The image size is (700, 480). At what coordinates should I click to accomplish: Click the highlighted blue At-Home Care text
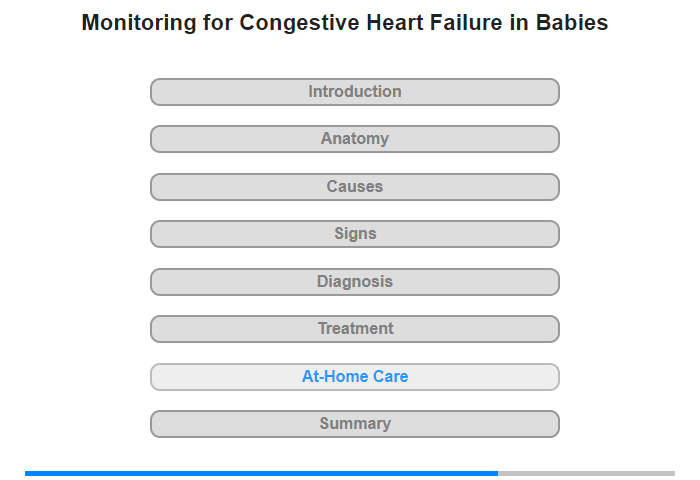[x=355, y=376]
